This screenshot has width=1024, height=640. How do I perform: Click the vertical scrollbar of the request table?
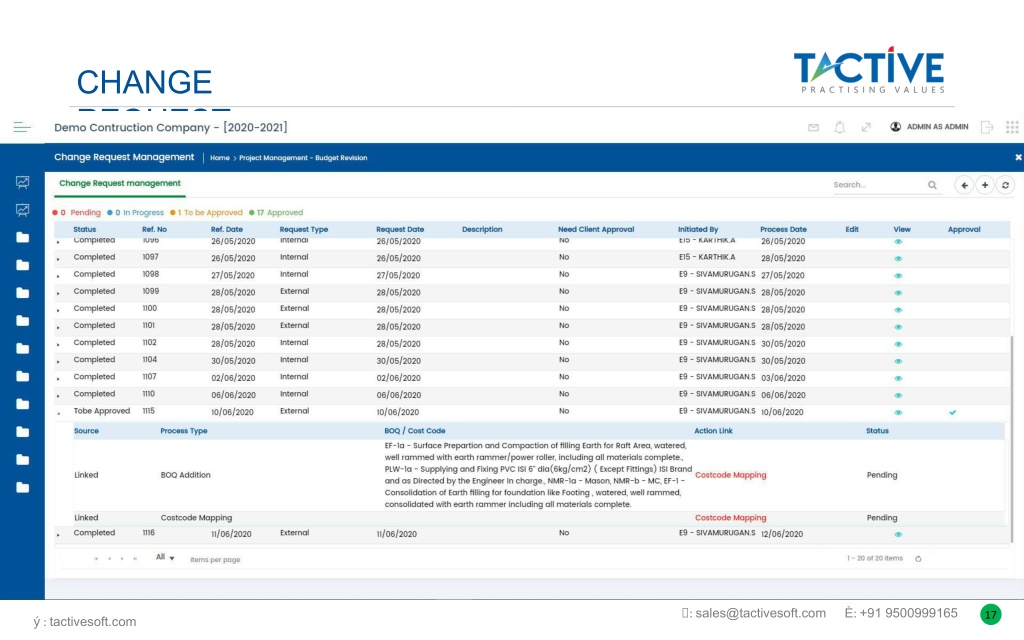(1012, 439)
